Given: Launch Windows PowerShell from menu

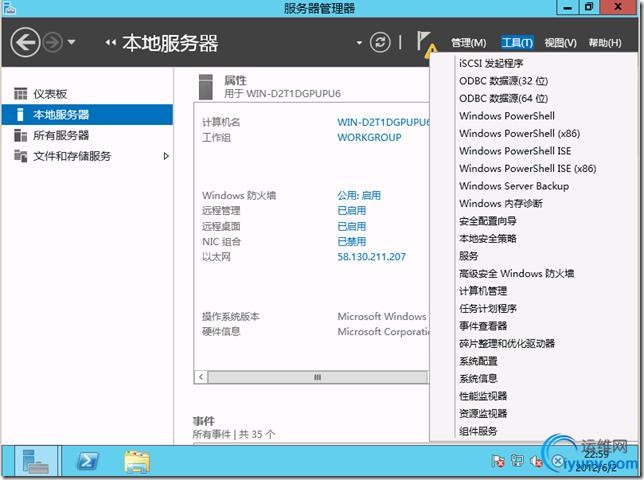Looking at the screenshot, I should pyautogui.click(x=507, y=116).
